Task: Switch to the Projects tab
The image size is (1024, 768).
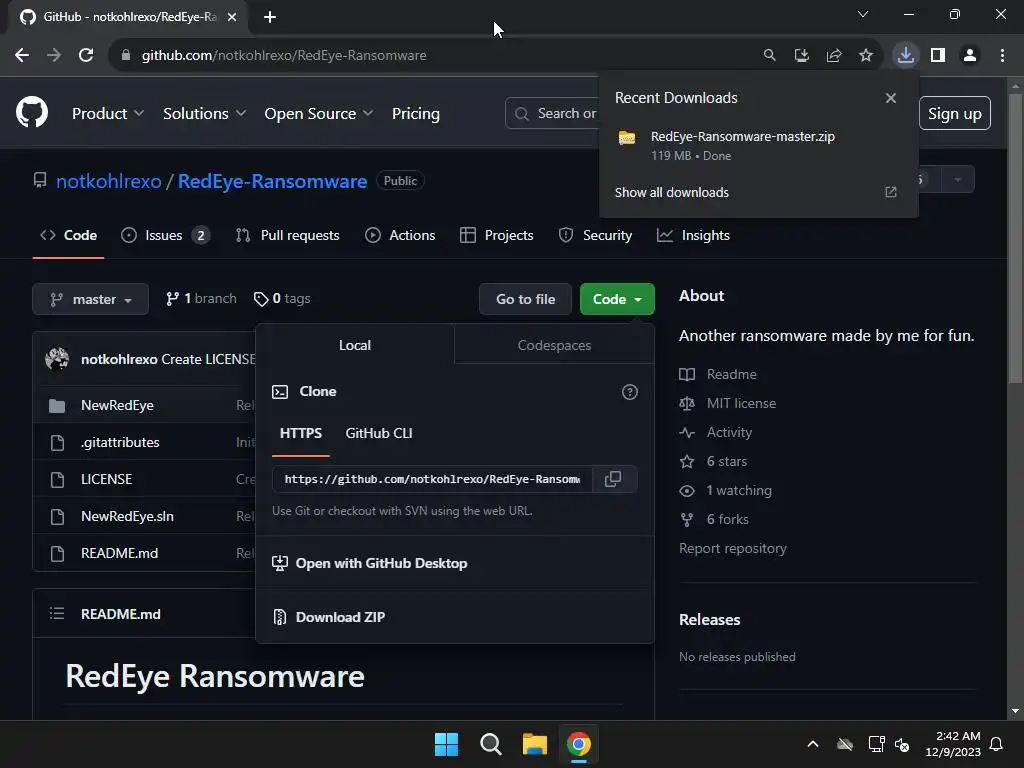Action: (x=496, y=235)
